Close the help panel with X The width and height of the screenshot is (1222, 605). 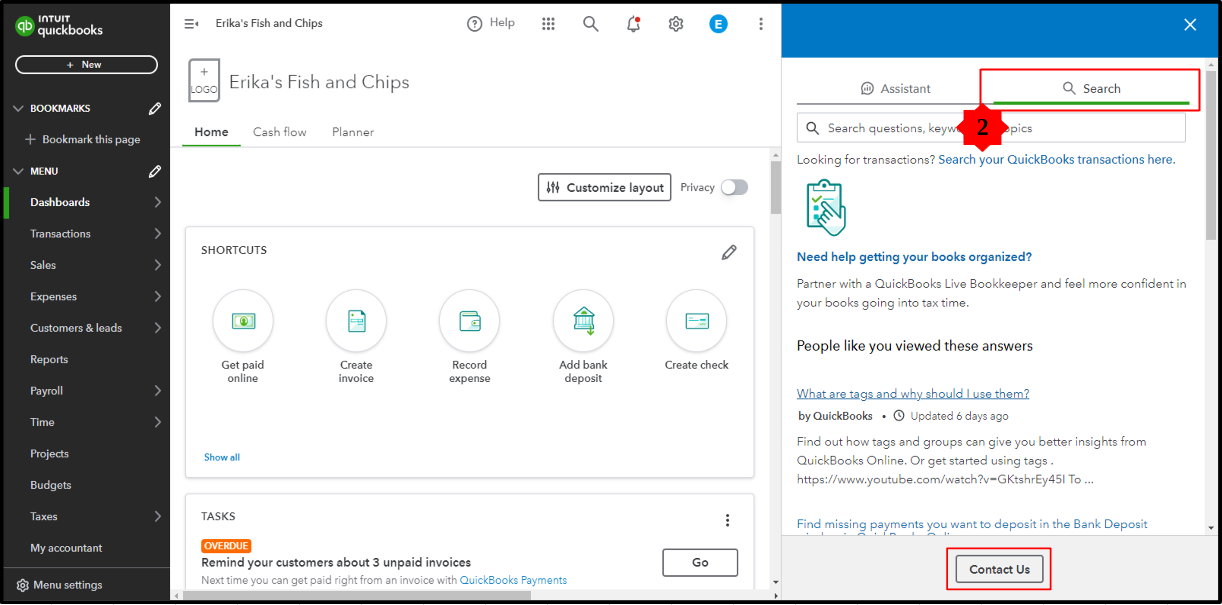[x=1190, y=25]
